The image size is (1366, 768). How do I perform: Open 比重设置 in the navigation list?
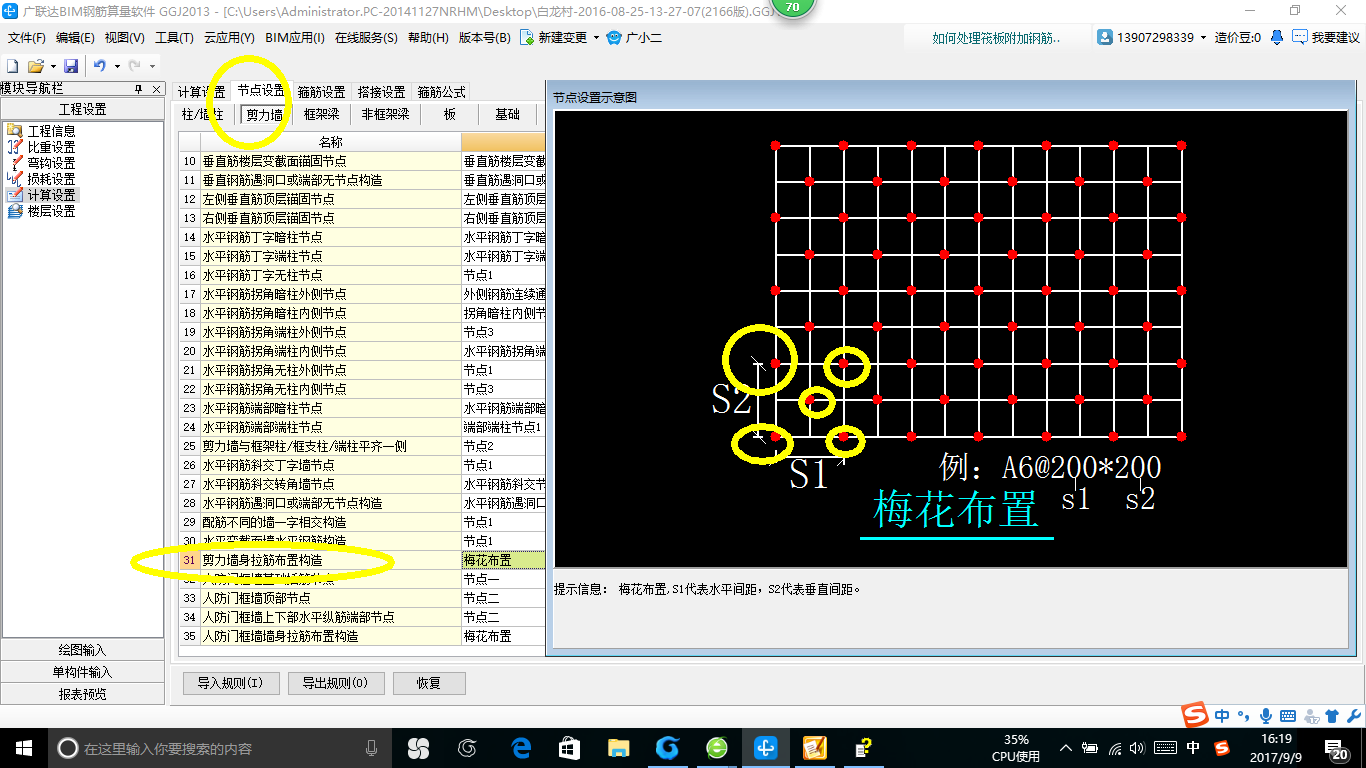click(x=41, y=147)
